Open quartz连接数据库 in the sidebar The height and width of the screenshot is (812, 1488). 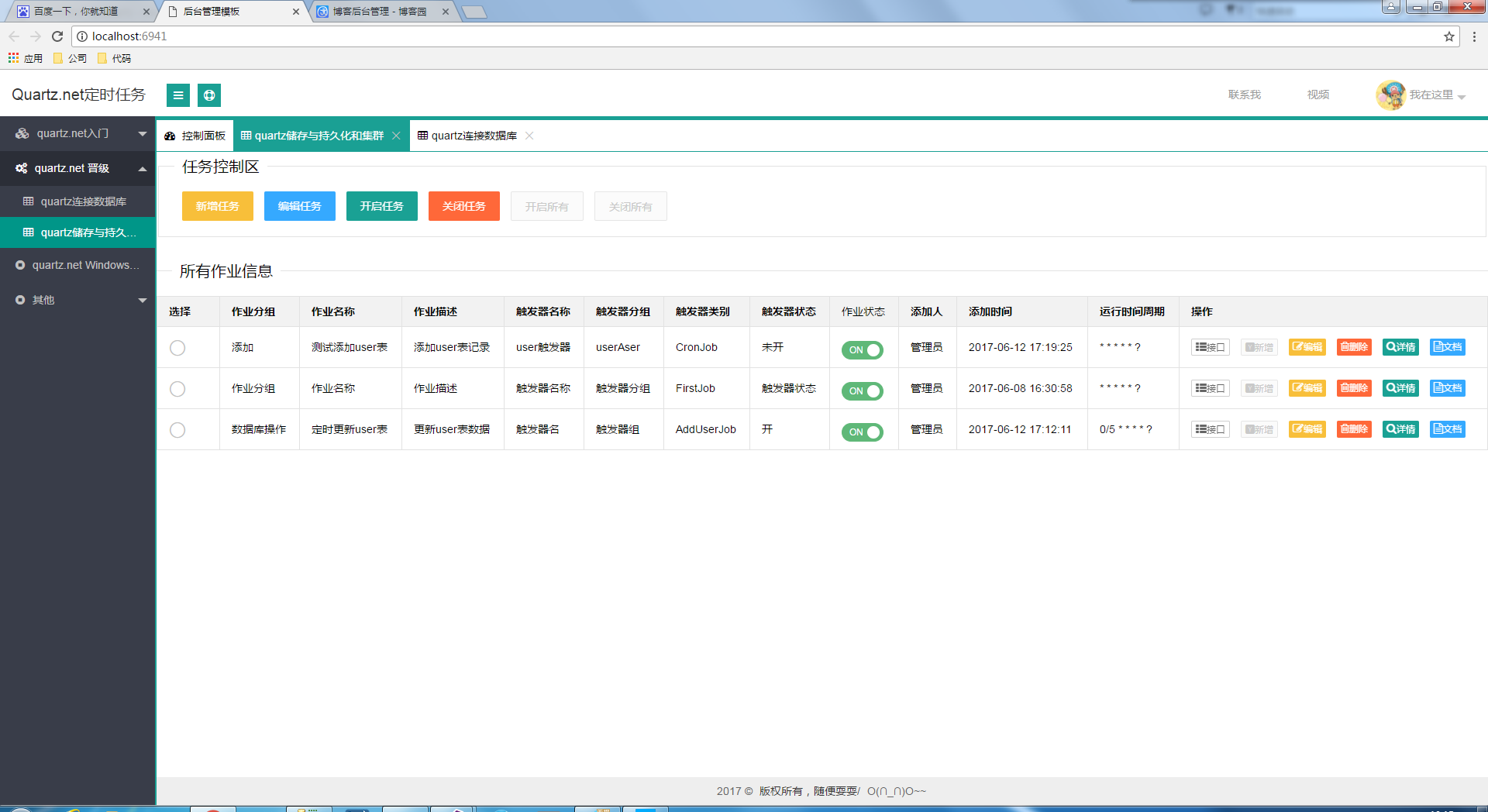83,201
